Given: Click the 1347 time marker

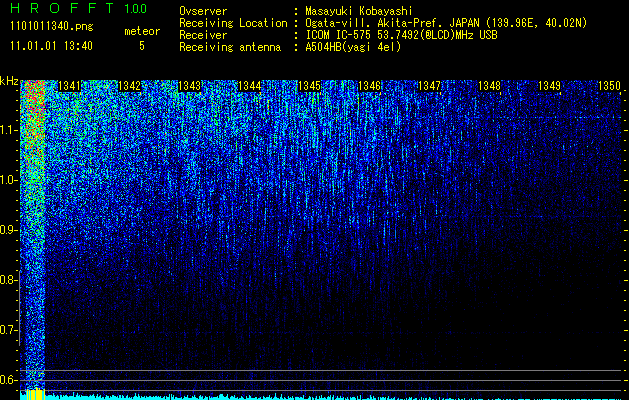Looking at the screenshot, I should click(x=430, y=86).
